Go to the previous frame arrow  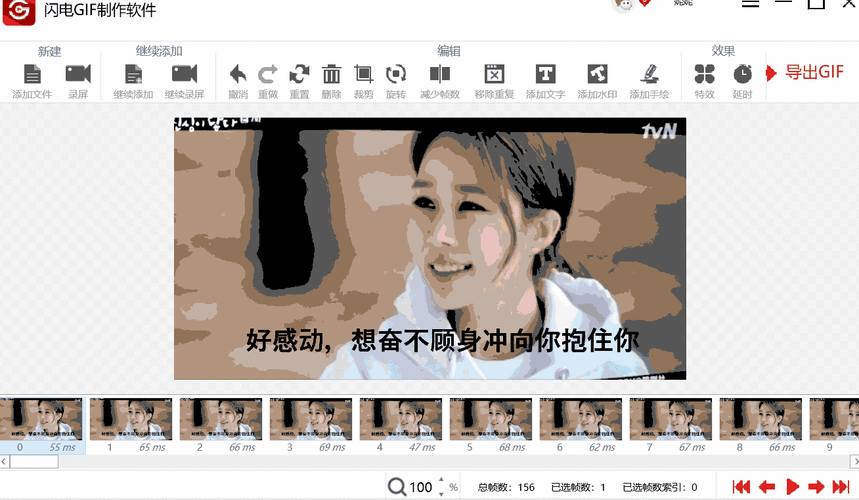tap(766, 486)
